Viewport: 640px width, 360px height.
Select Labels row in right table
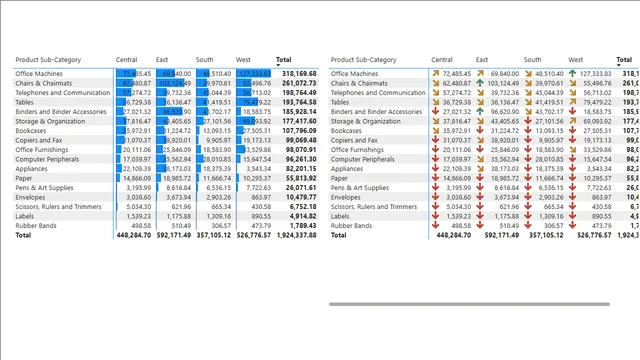pyautogui.click(x=340, y=216)
